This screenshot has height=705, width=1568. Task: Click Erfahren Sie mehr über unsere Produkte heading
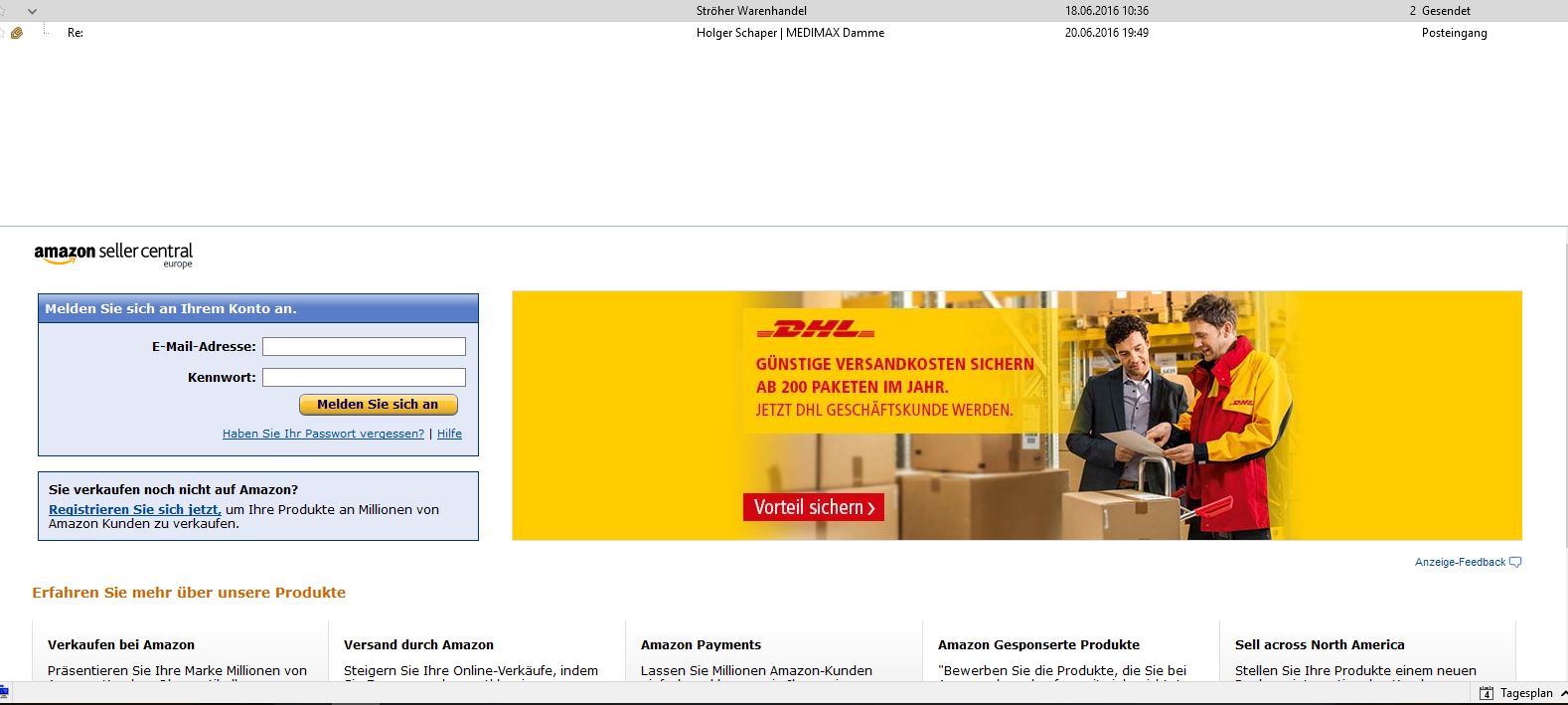(189, 593)
